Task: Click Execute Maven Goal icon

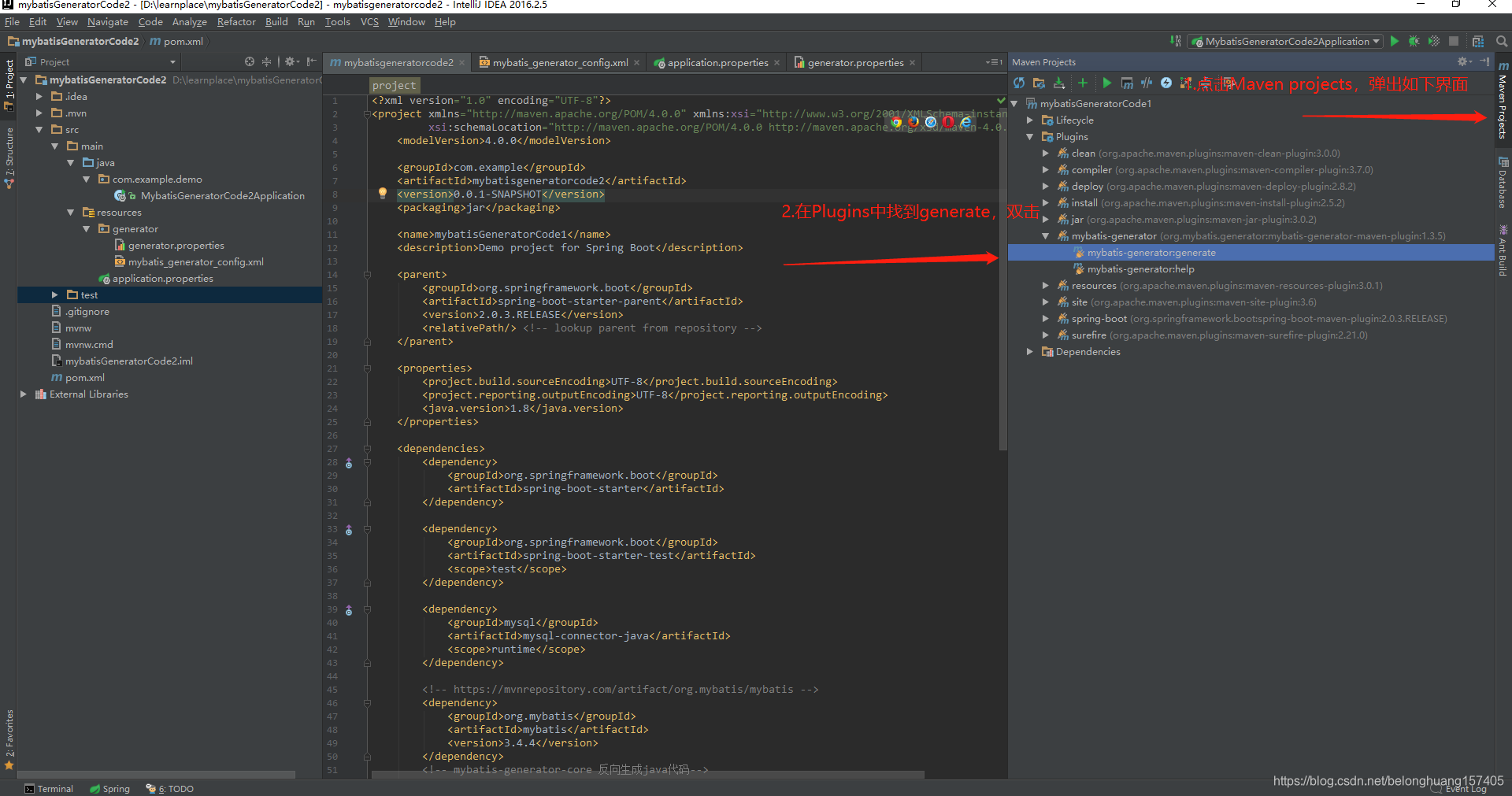Action: click(1127, 83)
